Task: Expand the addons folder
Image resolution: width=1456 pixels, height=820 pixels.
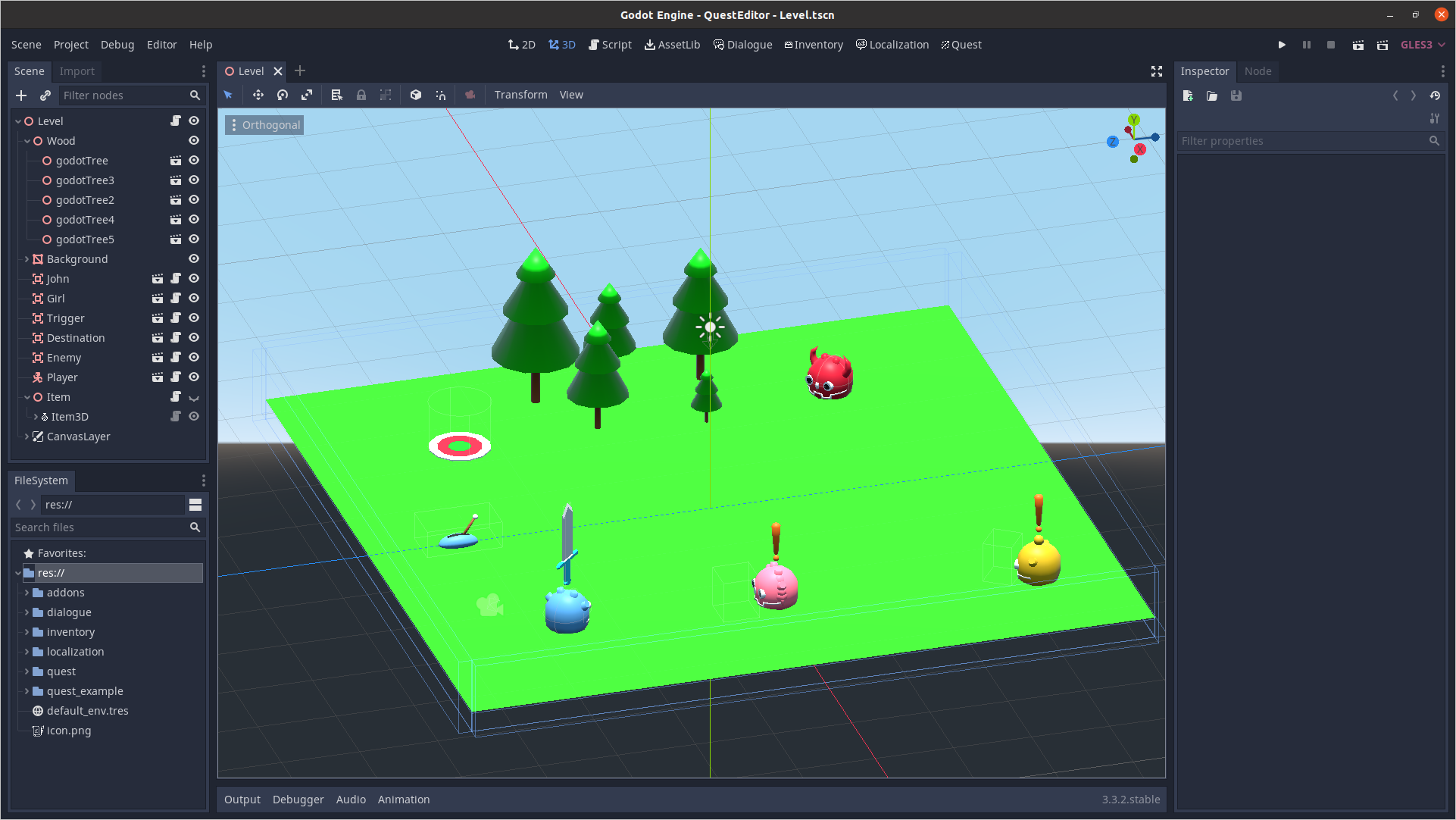Action: [27, 593]
